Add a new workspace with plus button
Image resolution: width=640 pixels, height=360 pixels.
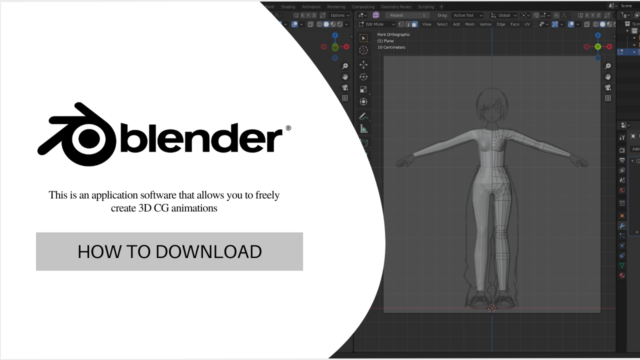coord(441,7)
